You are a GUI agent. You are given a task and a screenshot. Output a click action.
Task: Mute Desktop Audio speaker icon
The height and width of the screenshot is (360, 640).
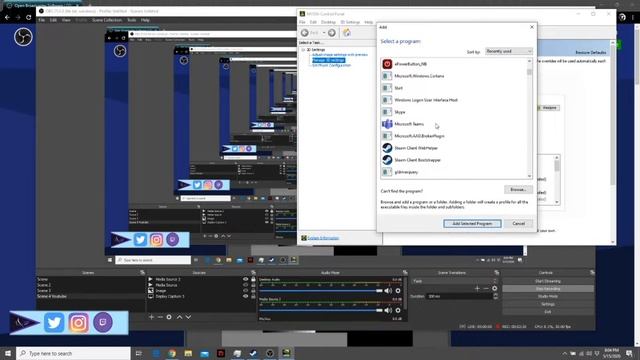point(388,291)
